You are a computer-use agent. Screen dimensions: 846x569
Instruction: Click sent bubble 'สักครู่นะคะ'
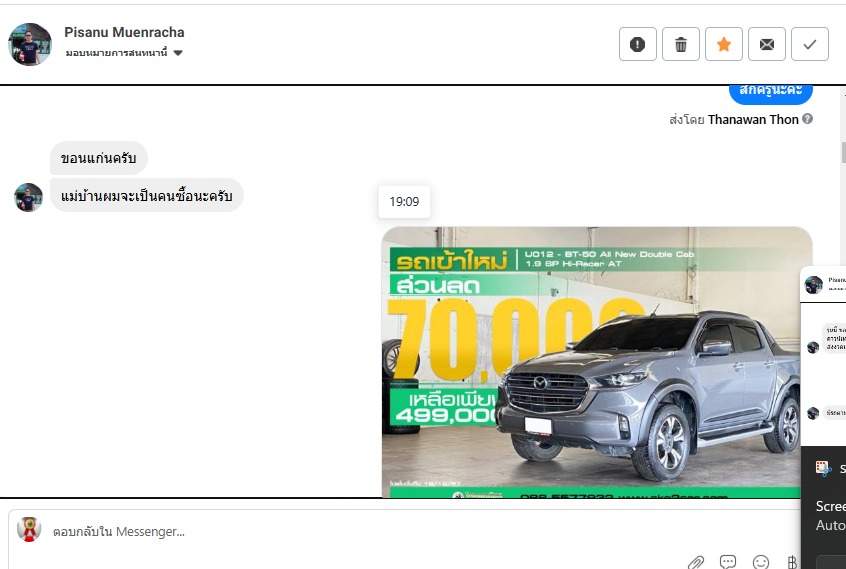pyautogui.click(x=770, y=92)
